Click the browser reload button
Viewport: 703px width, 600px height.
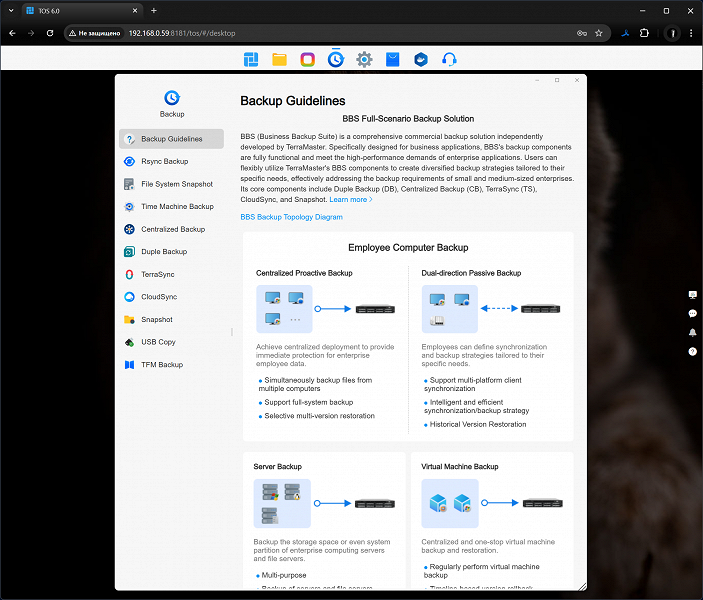coord(50,33)
